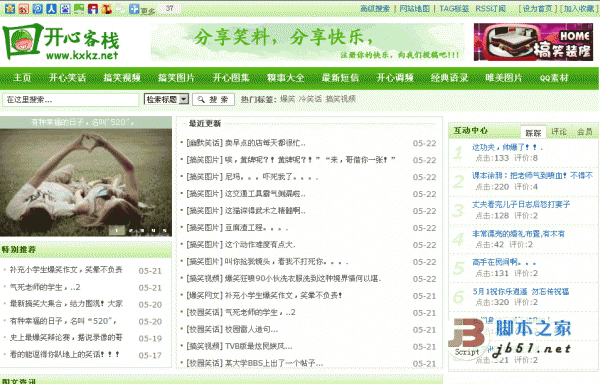Click the 爆笑 hot tag

[x=287, y=99]
